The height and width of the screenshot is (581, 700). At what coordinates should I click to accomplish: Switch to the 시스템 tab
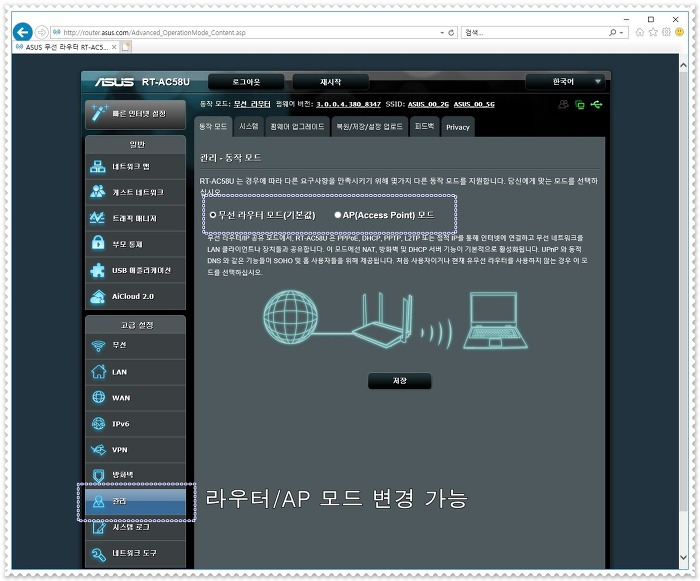pyautogui.click(x=249, y=127)
